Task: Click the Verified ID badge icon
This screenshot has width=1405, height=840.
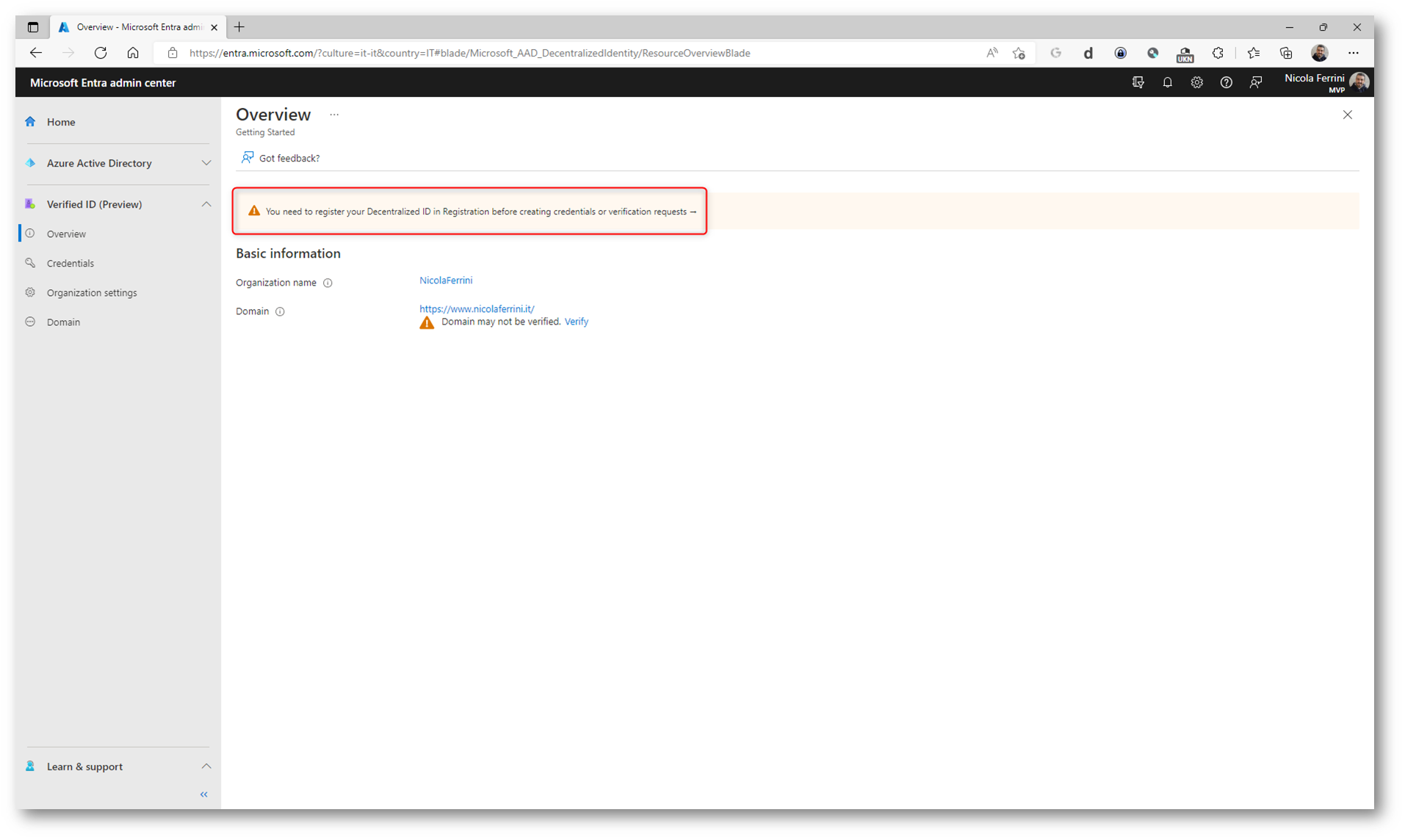Action: click(x=30, y=204)
